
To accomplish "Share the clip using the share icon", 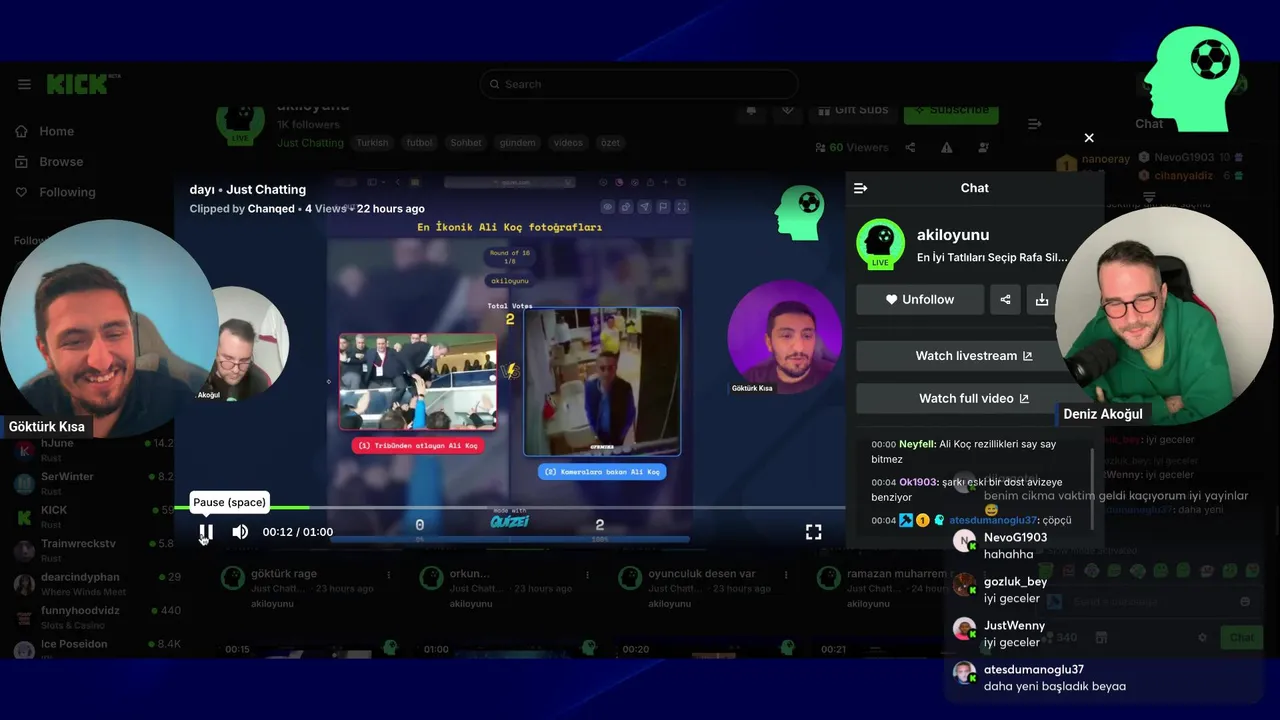I will (x=1005, y=299).
